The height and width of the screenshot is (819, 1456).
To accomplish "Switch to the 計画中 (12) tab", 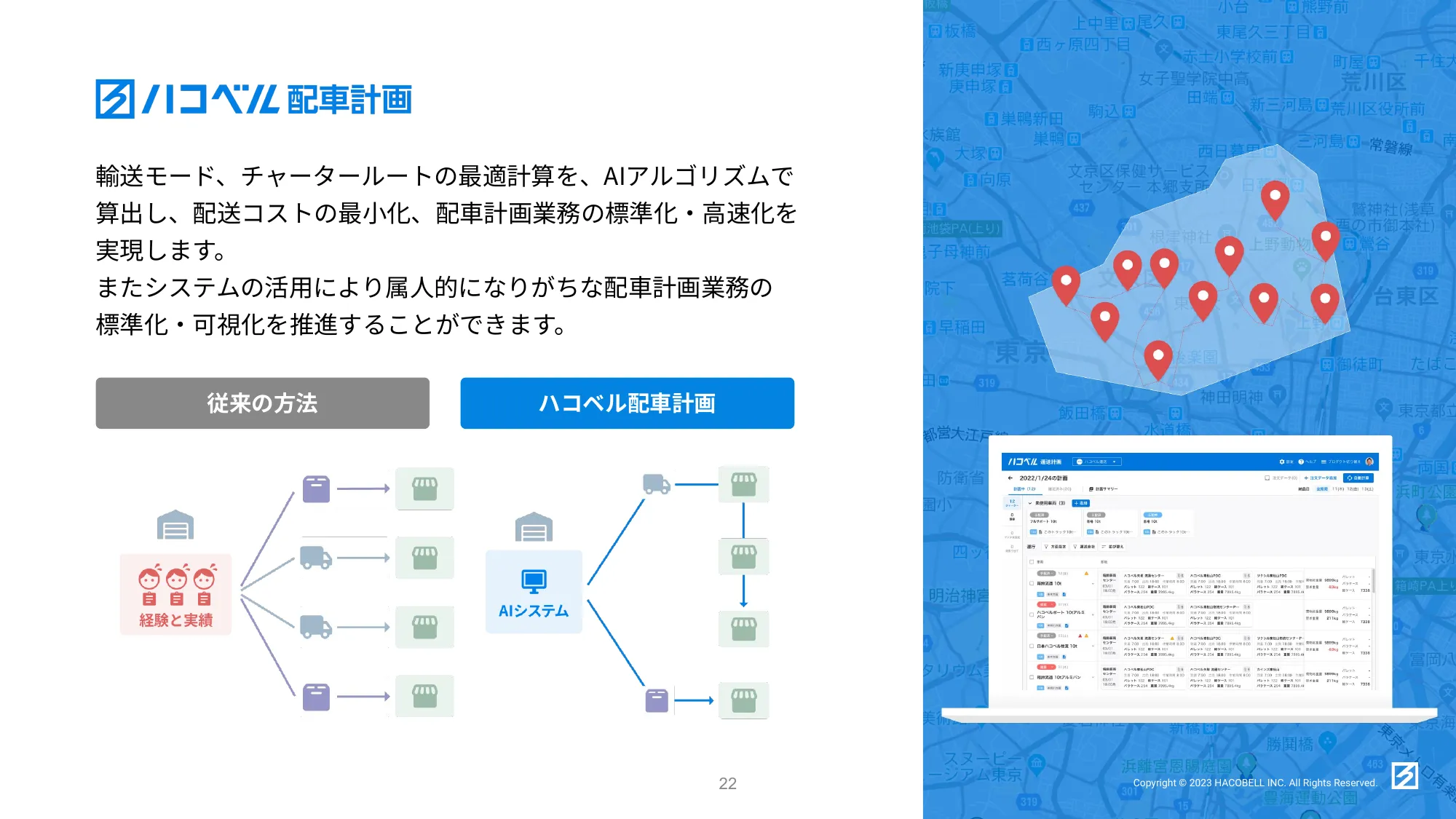I will coord(1024,489).
